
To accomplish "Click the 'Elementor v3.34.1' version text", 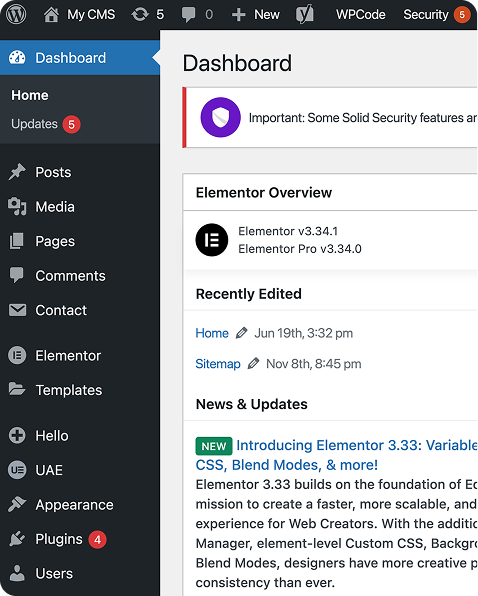I will click(288, 231).
